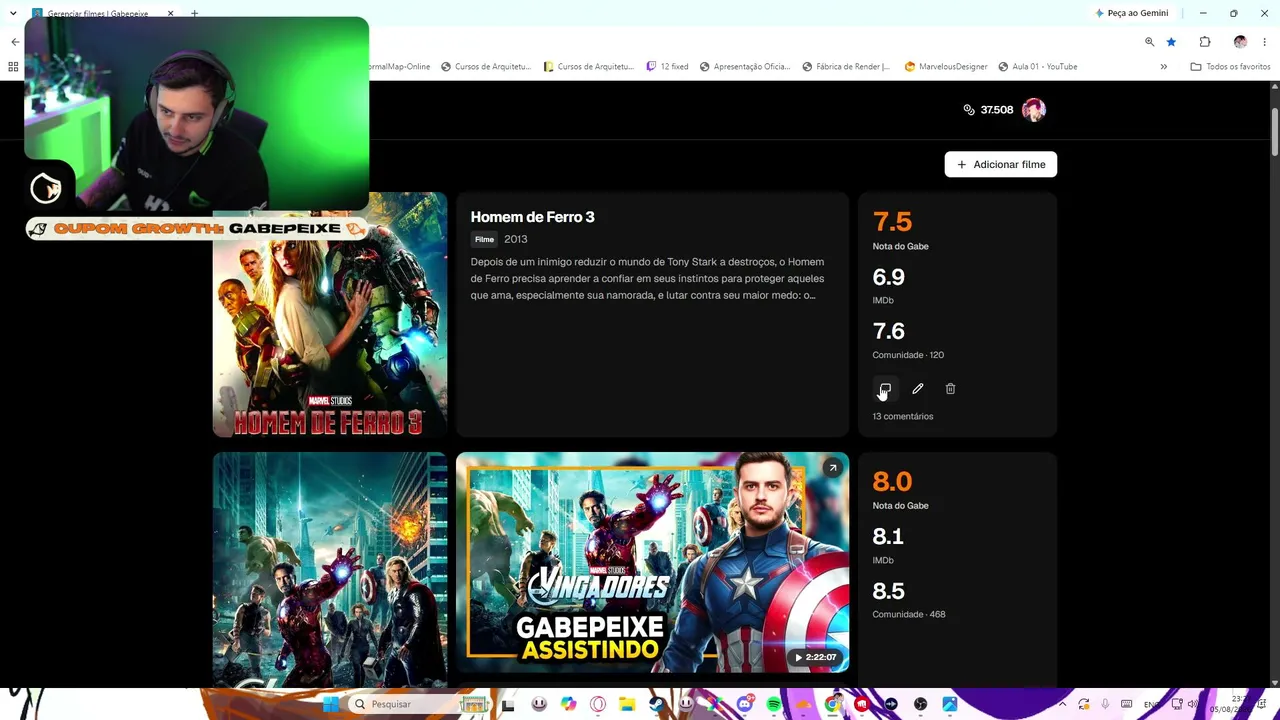The image size is (1280, 720).
Task: Open Spotify from the taskbar
Action: pos(774,704)
